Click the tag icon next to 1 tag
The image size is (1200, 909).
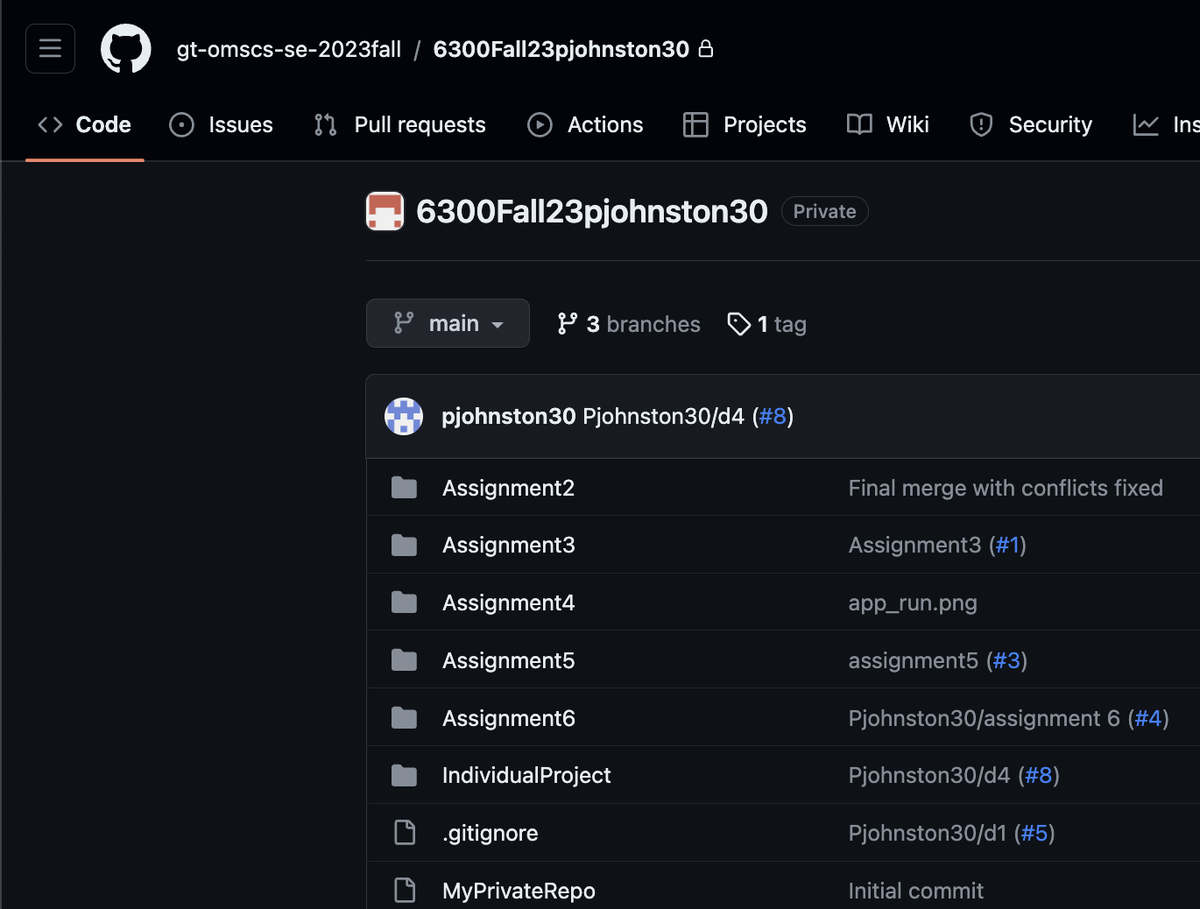pos(739,324)
